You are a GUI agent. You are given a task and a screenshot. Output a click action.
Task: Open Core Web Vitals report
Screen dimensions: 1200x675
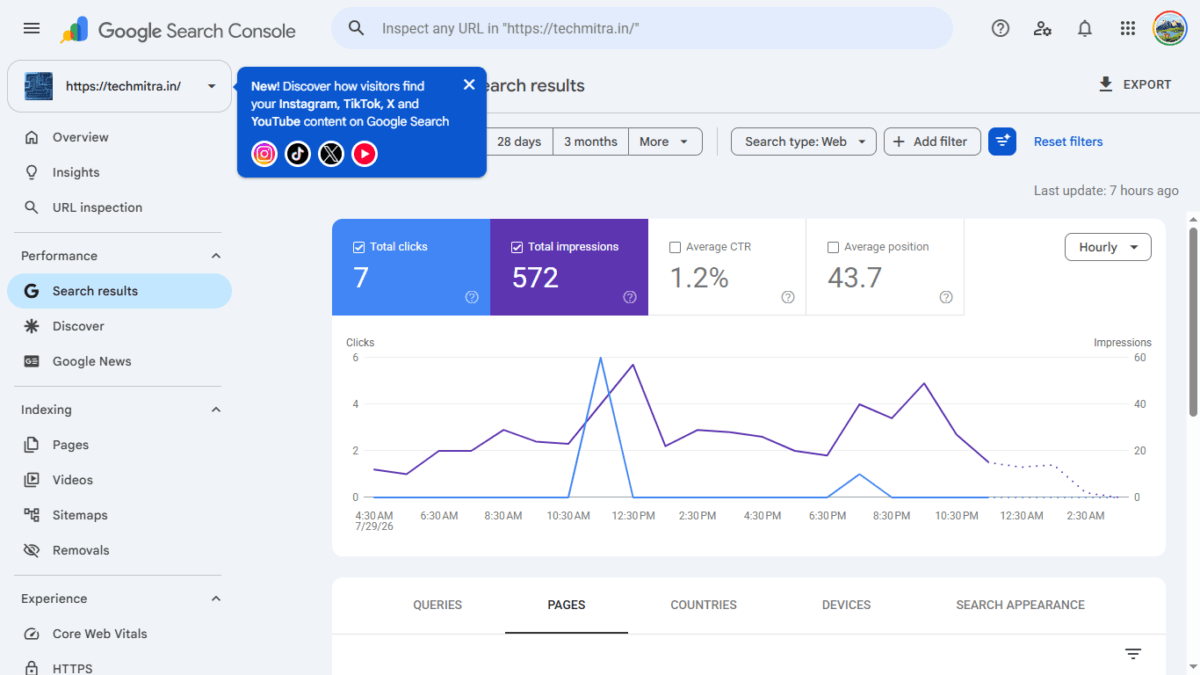click(x=119, y=634)
